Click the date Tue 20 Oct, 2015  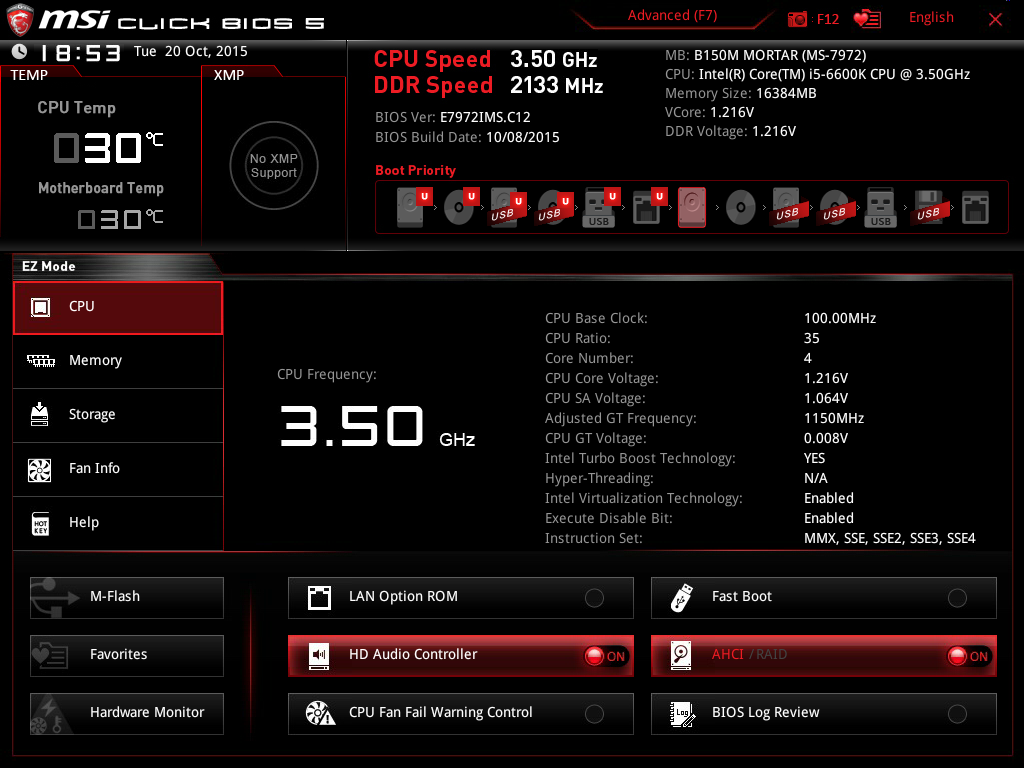191,51
